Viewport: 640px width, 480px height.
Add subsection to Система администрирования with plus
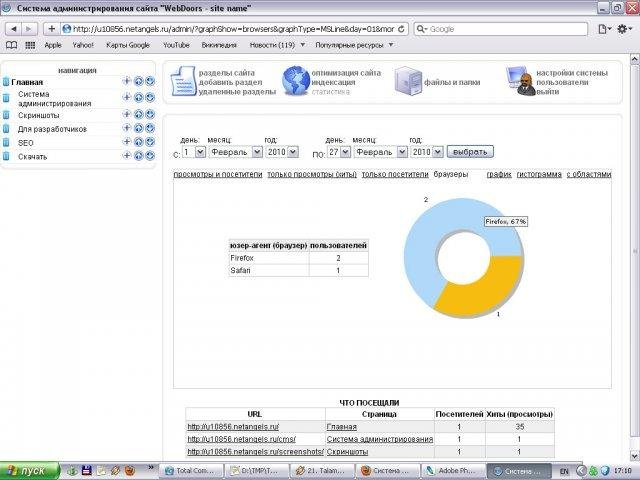127,97
